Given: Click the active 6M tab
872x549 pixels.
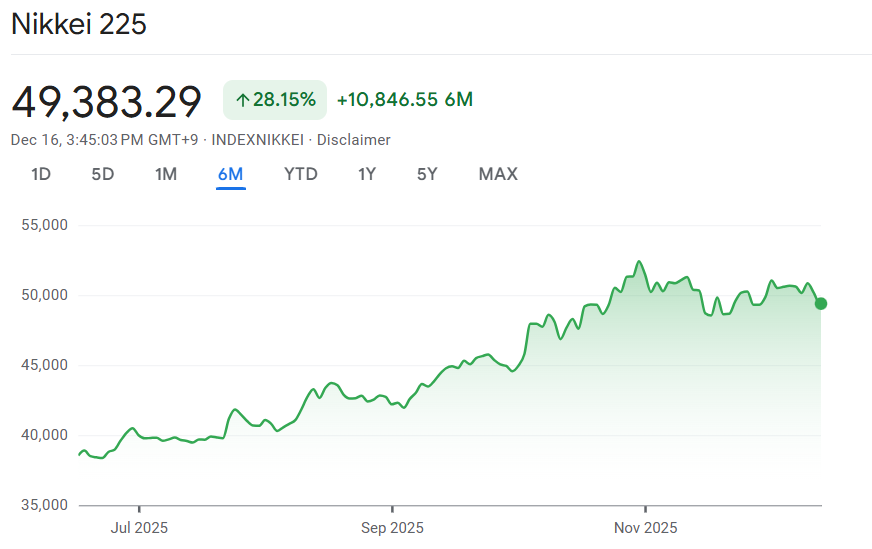Looking at the screenshot, I should tap(231, 174).
